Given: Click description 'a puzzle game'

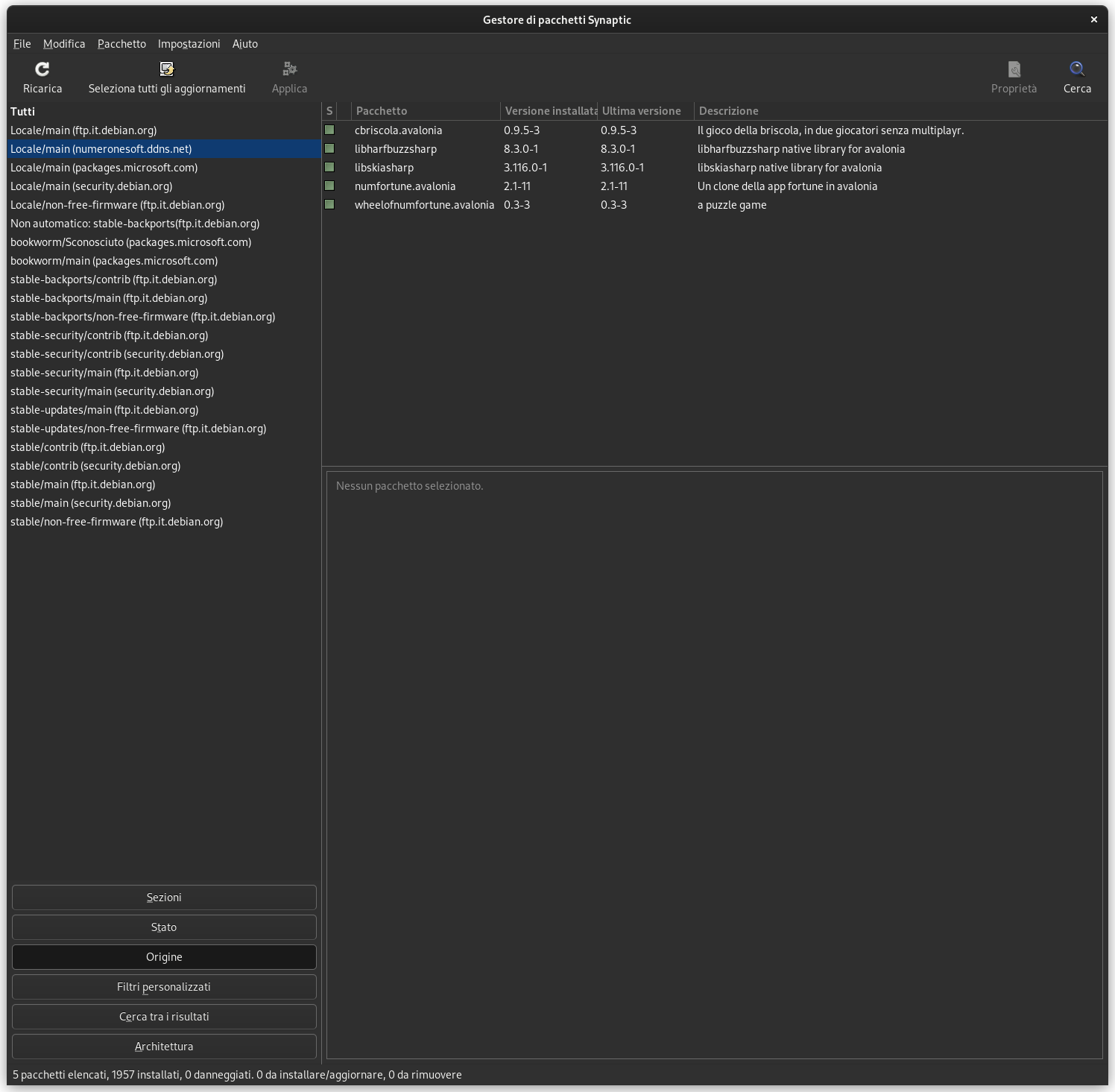Looking at the screenshot, I should click(x=732, y=205).
